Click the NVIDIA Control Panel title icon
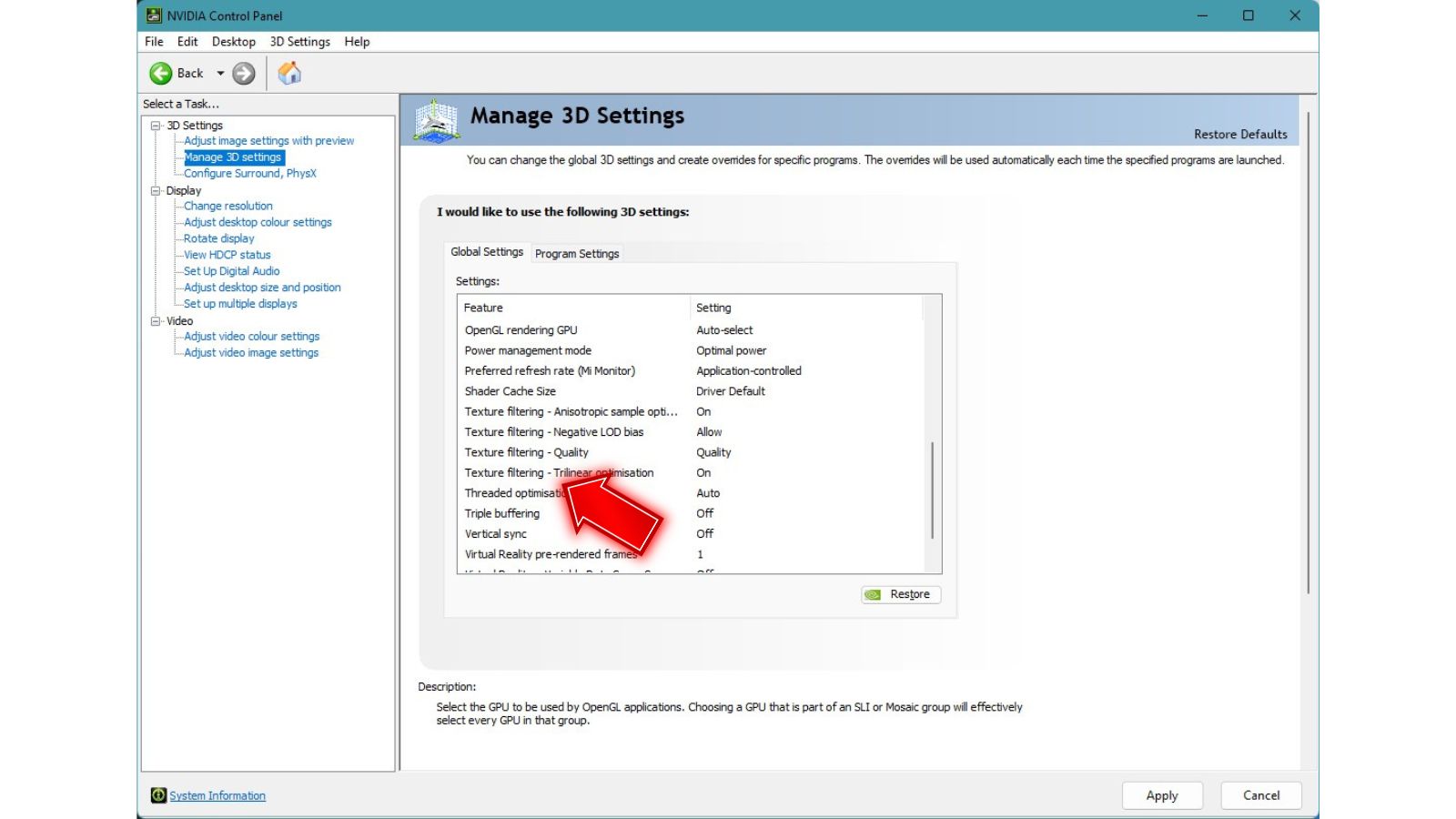Viewport: 1456px width, 819px height. (154, 15)
